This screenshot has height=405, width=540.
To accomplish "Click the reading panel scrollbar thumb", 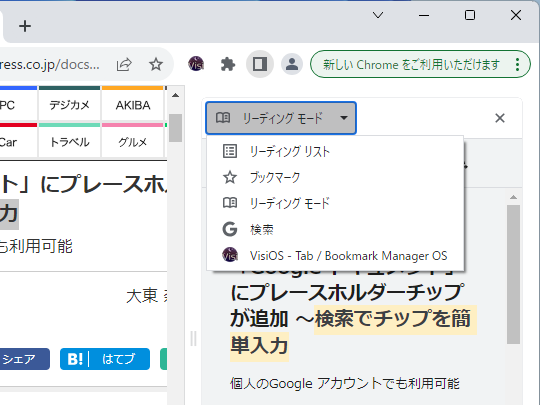I will point(513,274).
